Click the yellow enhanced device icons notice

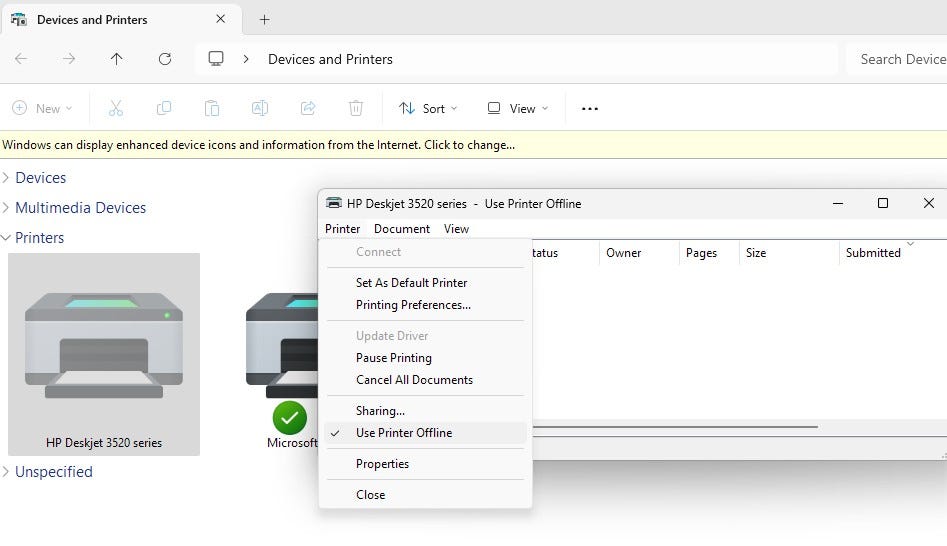pos(259,145)
